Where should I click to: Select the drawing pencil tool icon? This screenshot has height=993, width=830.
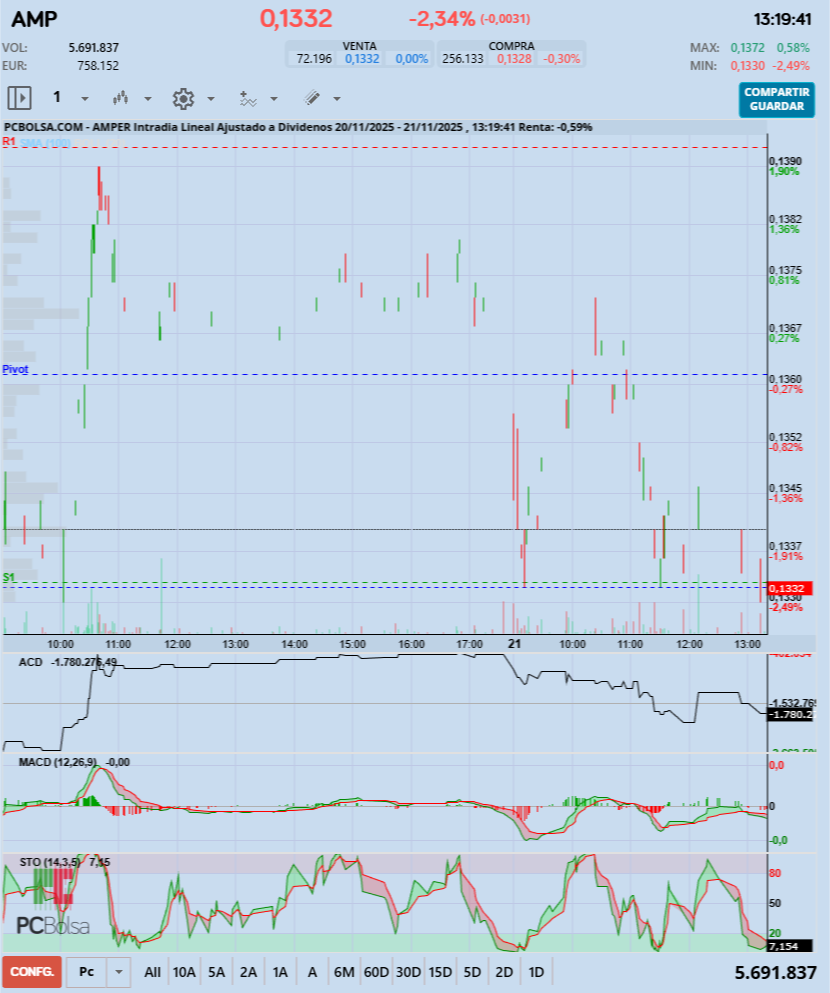[311, 98]
